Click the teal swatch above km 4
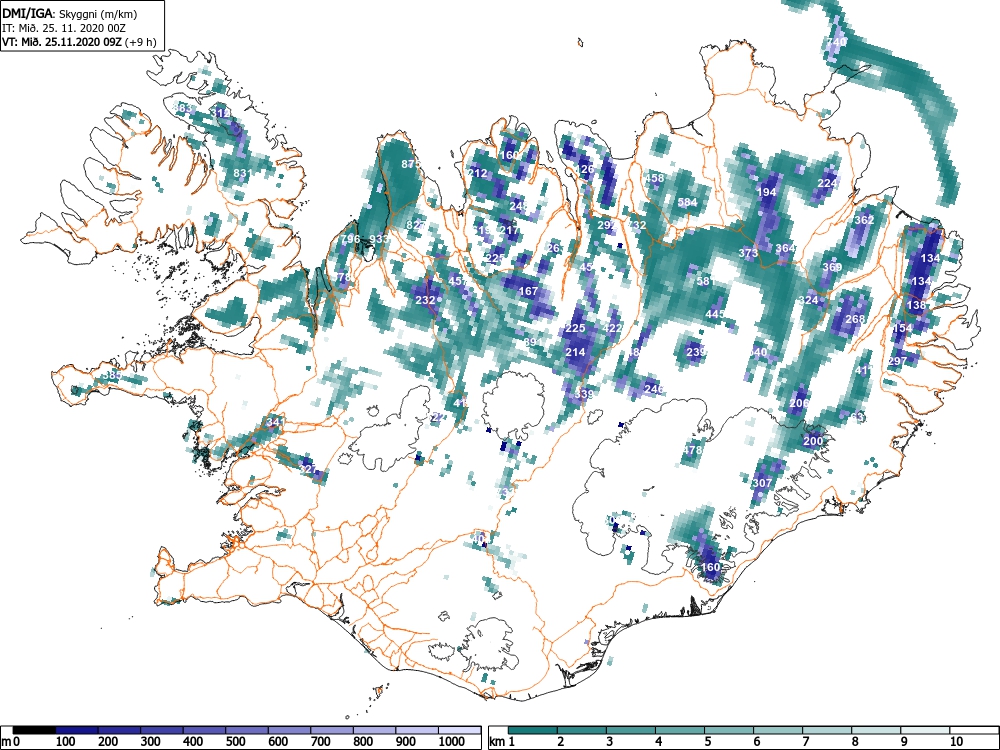This screenshot has width=1000, height=750. click(x=680, y=730)
